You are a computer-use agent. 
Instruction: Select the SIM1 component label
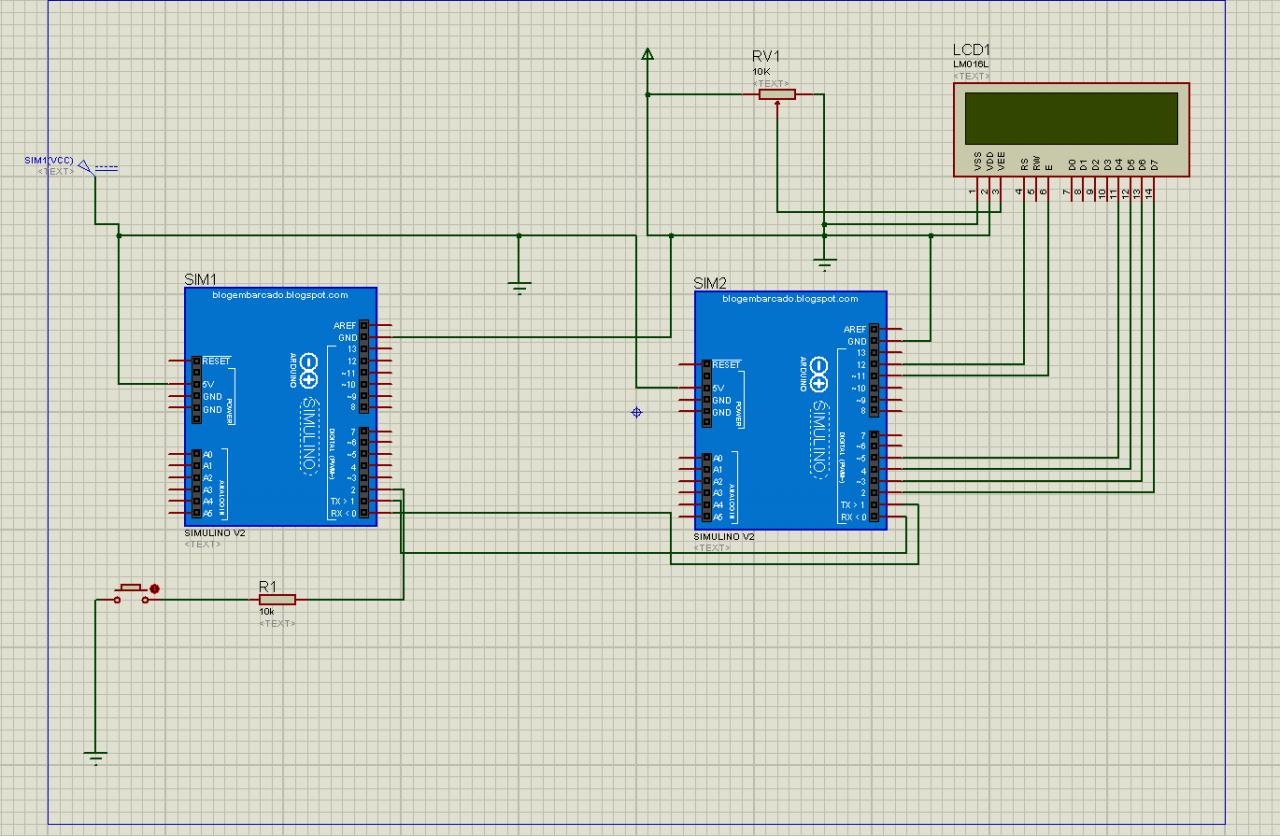200,279
